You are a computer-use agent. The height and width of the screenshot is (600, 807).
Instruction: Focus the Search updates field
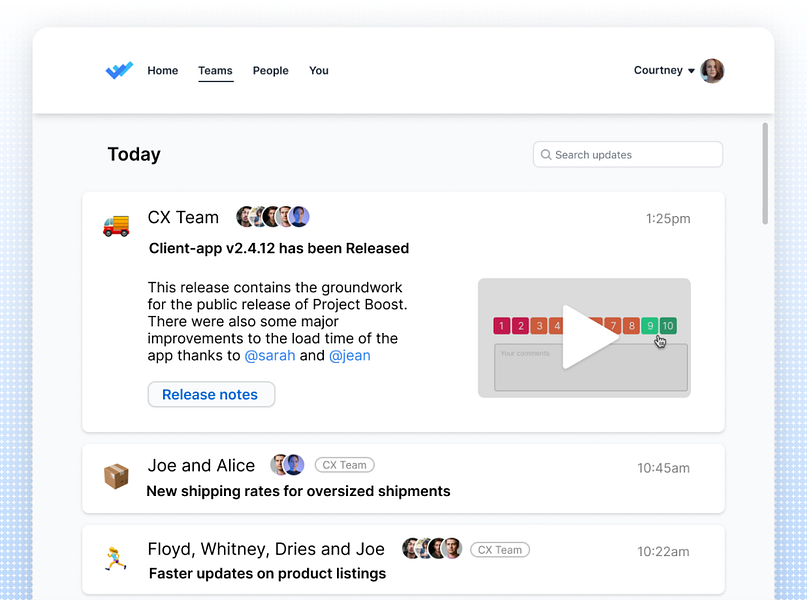tap(628, 154)
